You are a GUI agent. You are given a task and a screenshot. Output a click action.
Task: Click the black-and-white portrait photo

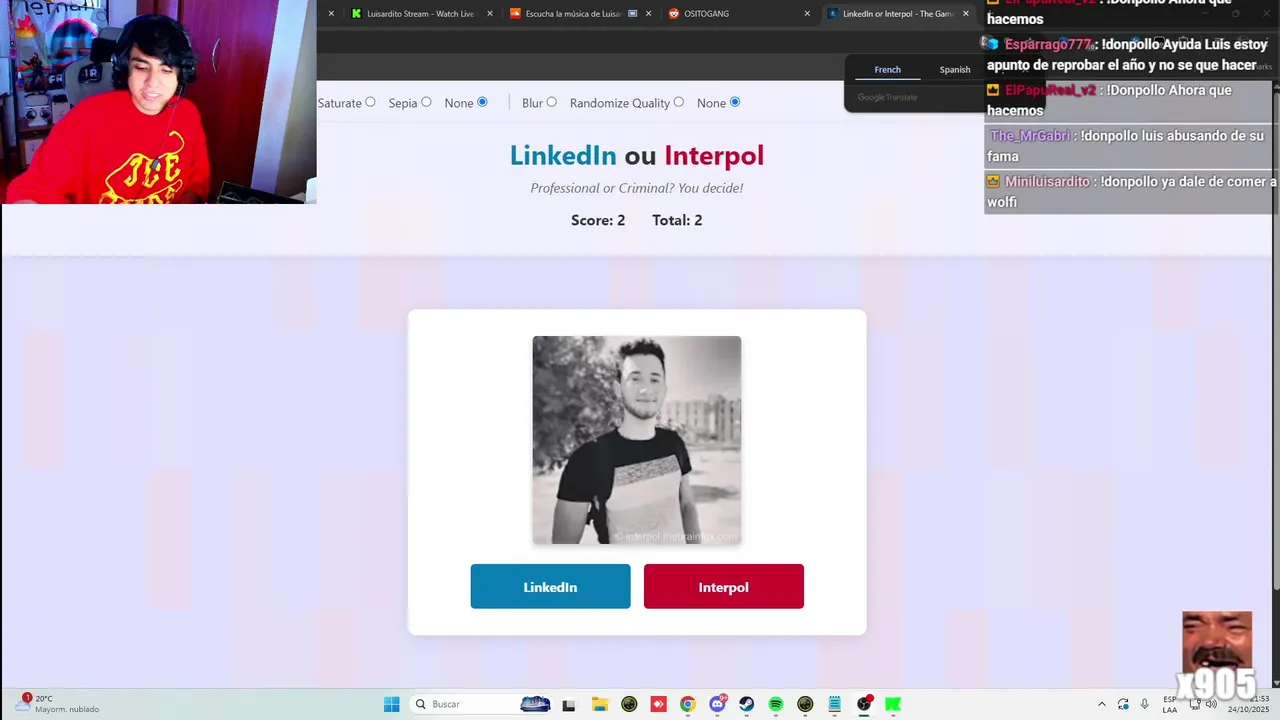click(x=637, y=440)
